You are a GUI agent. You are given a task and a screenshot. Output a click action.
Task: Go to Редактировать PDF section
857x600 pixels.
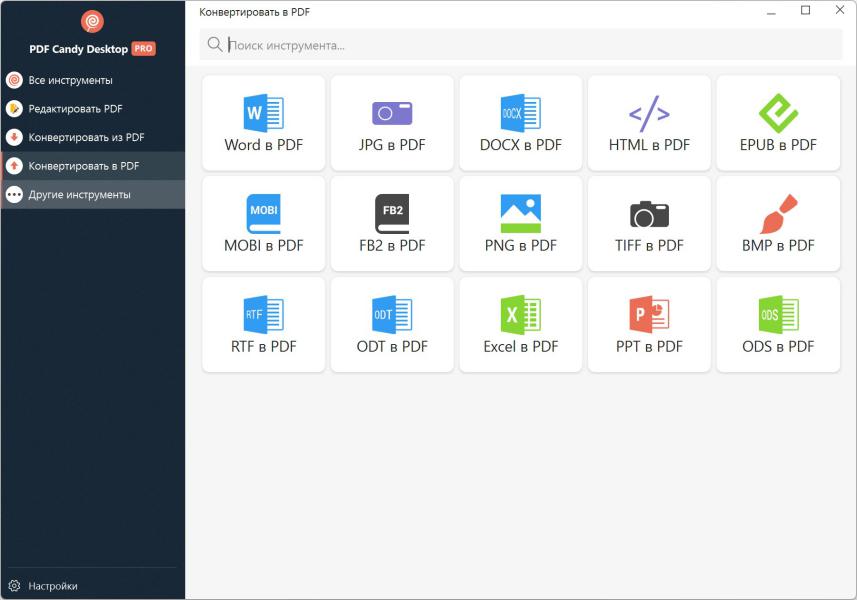pos(75,109)
